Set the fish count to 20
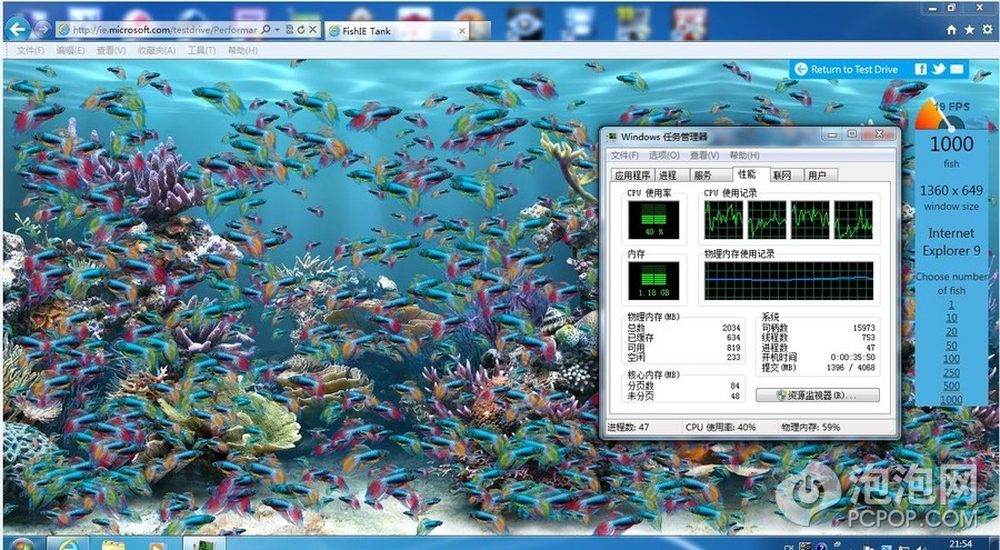This screenshot has height=550, width=1000. pyautogui.click(x=951, y=332)
